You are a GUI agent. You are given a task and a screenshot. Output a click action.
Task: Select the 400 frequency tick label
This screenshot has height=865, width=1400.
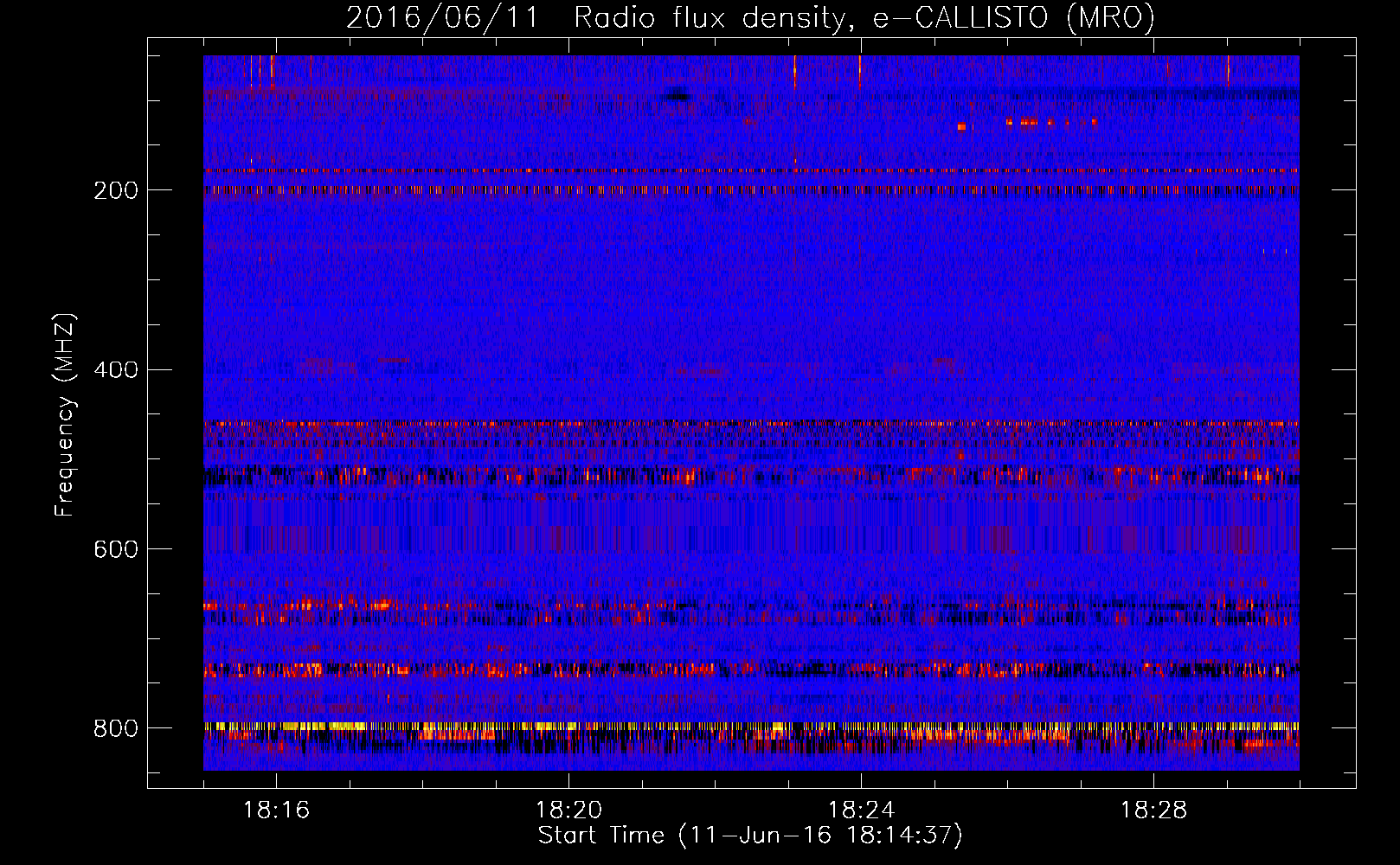116,370
